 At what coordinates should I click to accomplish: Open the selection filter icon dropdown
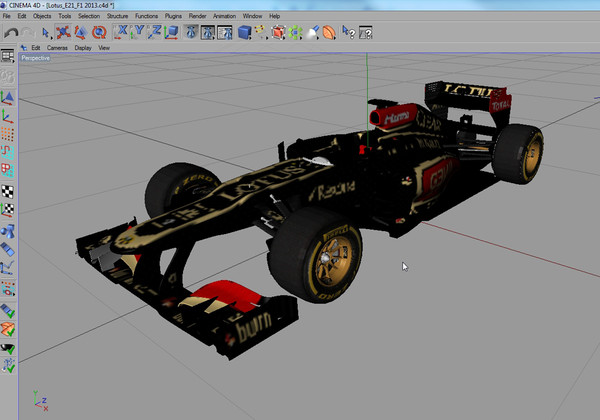tap(8, 290)
